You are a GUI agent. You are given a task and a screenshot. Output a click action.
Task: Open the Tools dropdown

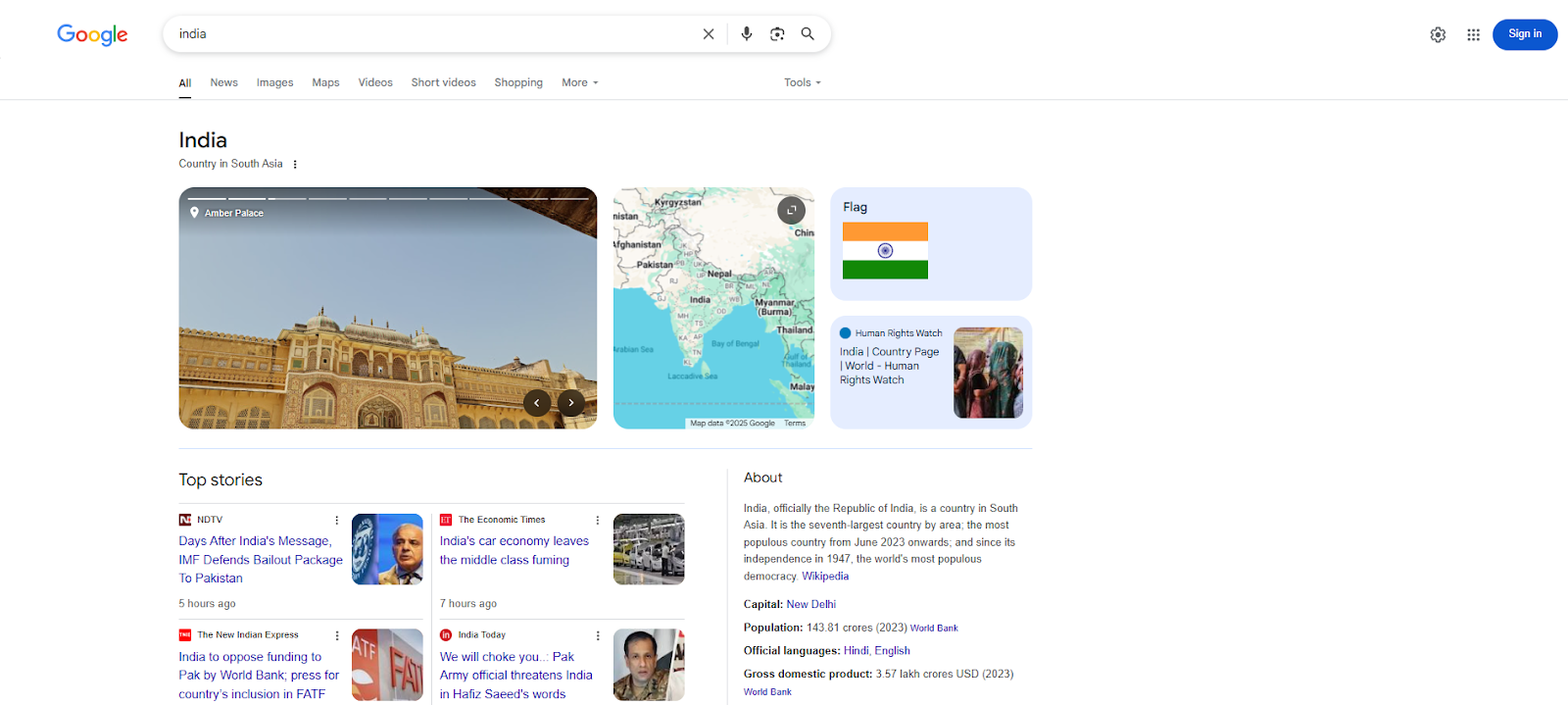click(x=803, y=83)
